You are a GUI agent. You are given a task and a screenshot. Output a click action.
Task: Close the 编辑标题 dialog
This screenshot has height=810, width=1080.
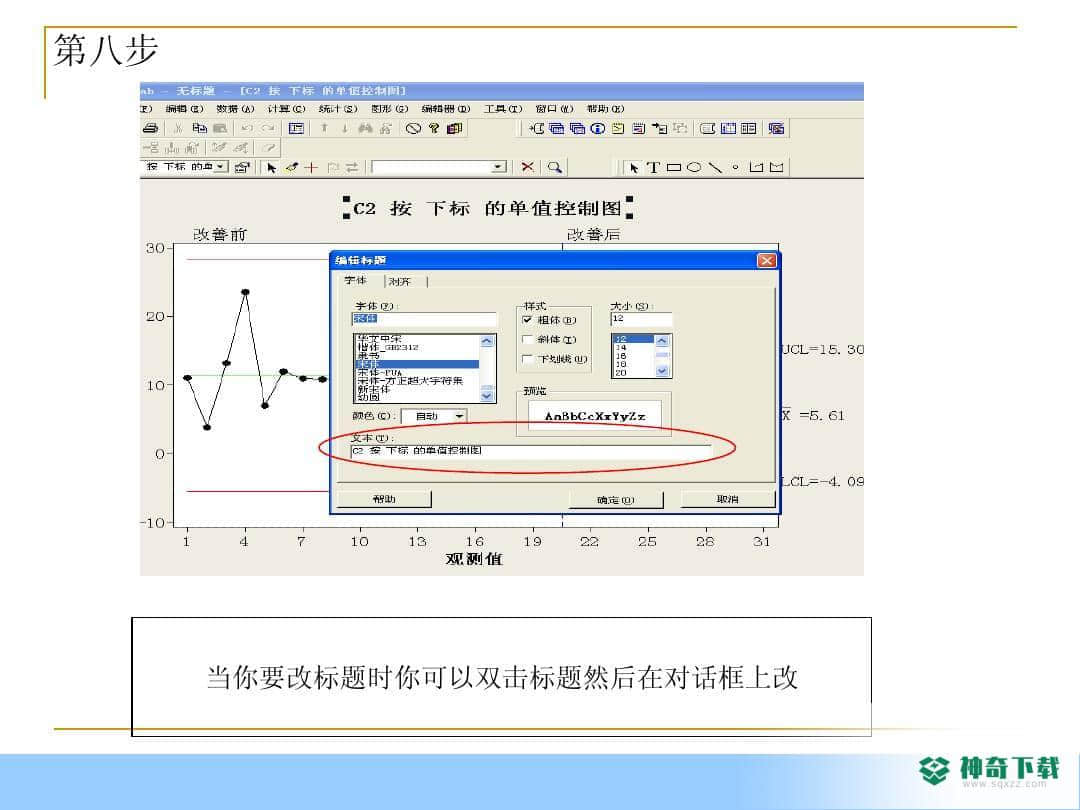coord(767,260)
